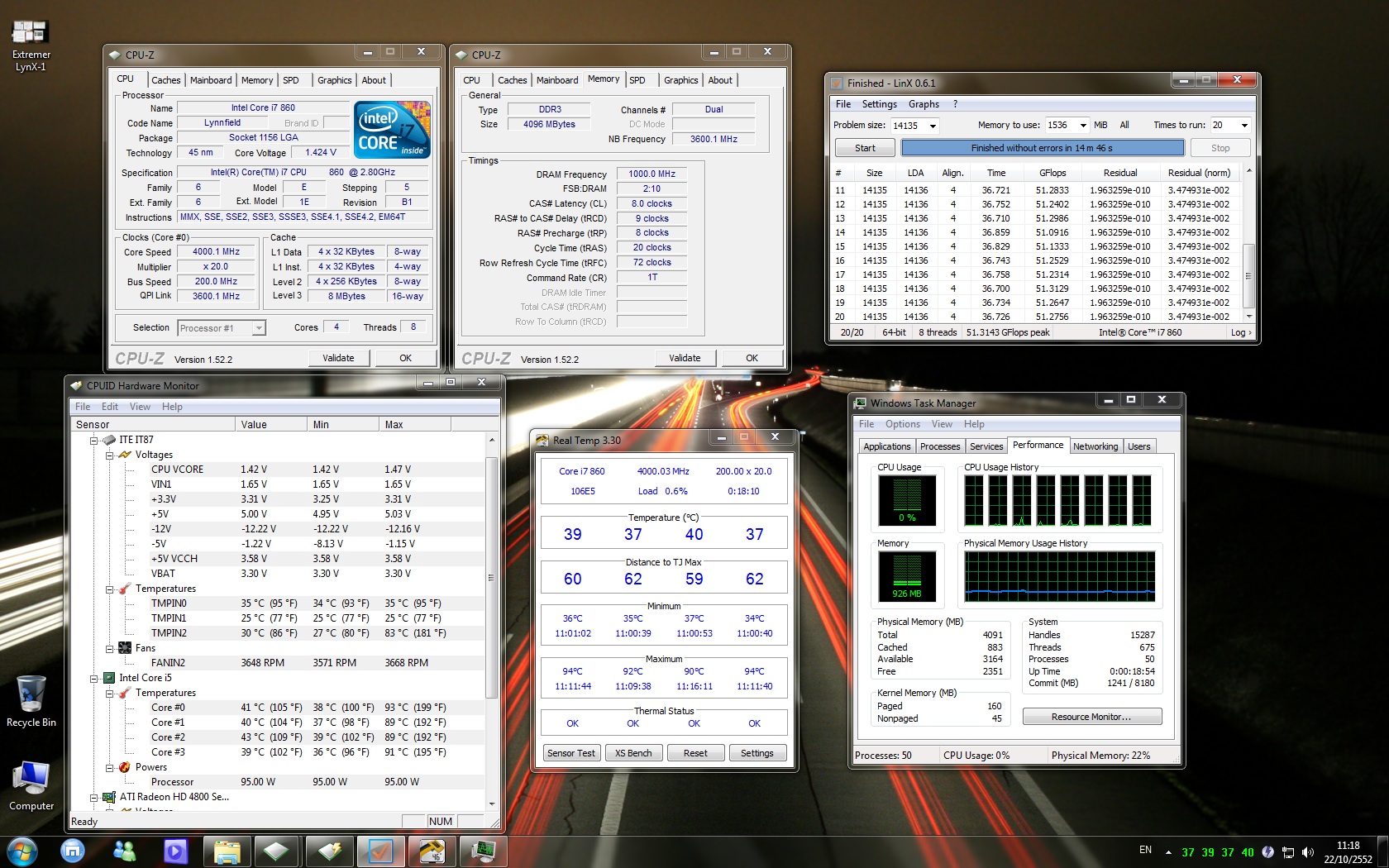This screenshot has height=868, width=1389.
Task: Click the XS Bench button in Real Temp
Action: 633,753
